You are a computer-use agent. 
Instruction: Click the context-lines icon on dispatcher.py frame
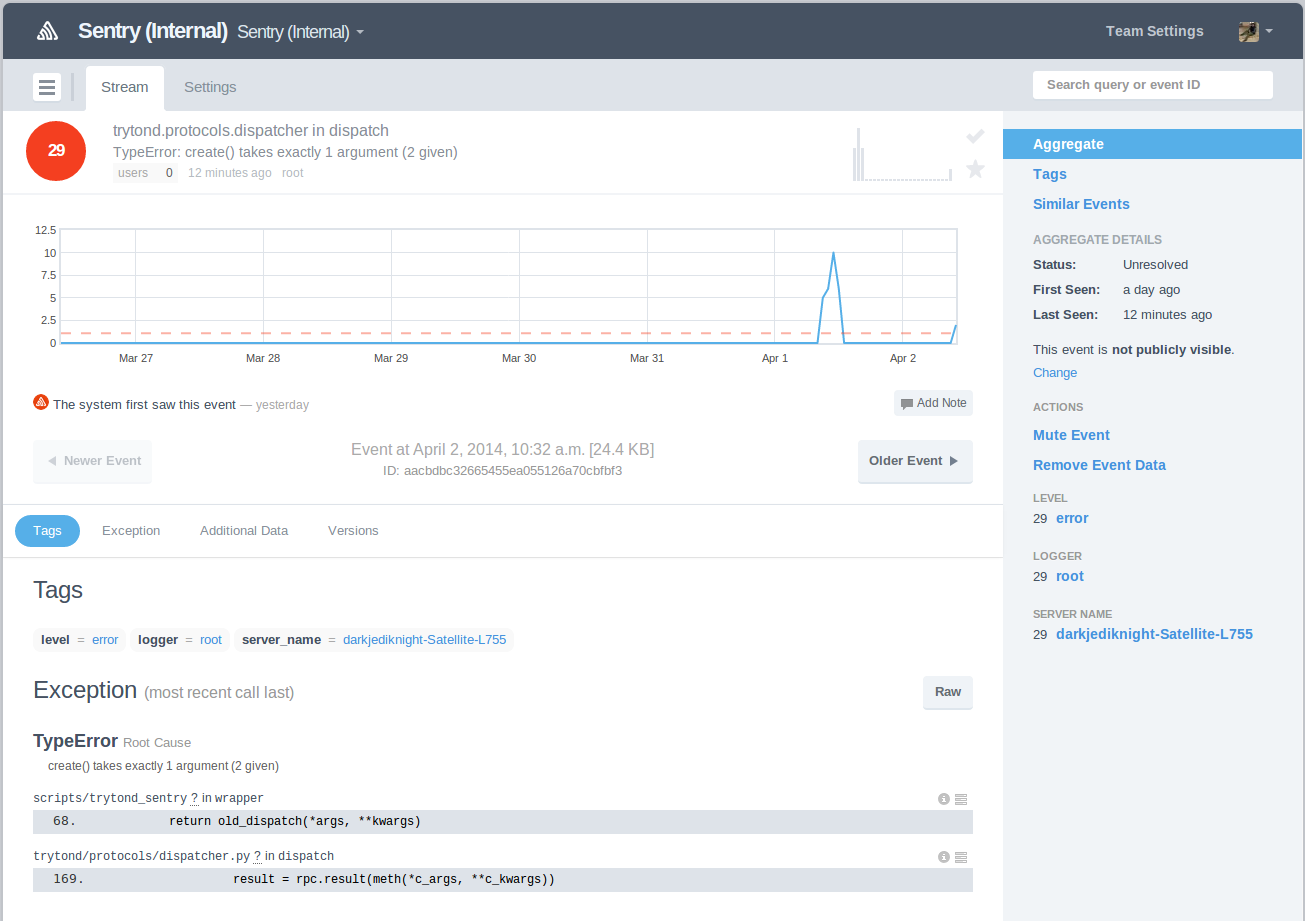pos(961,856)
